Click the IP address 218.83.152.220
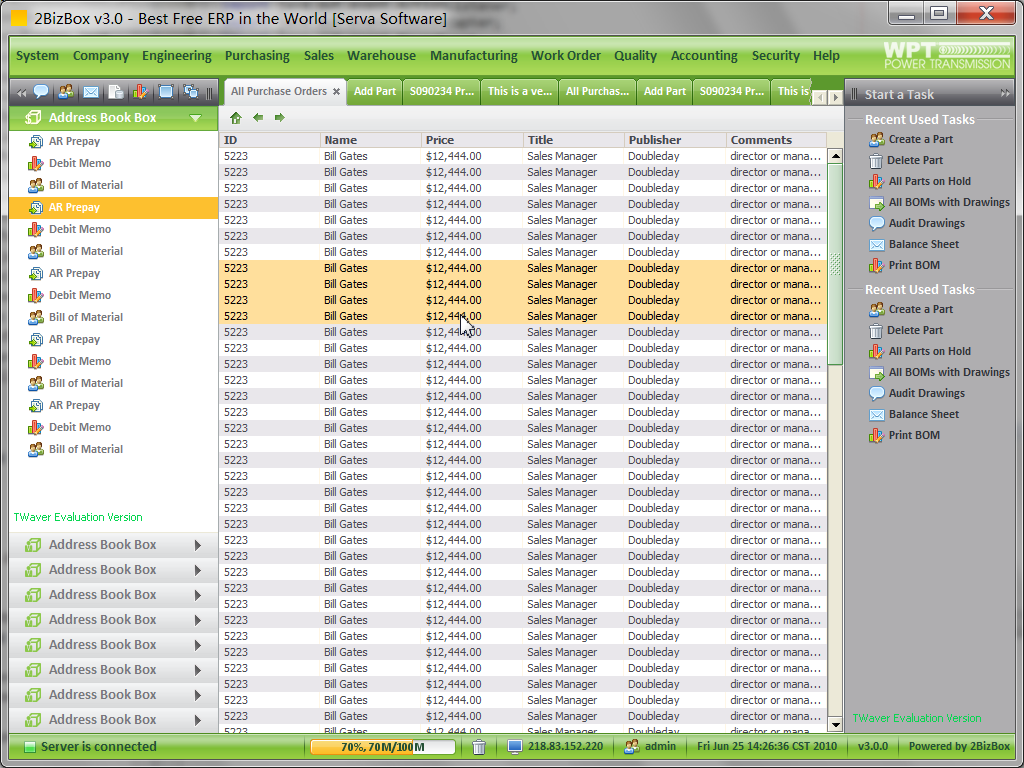Viewport: 1024px width, 768px height. coord(566,746)
